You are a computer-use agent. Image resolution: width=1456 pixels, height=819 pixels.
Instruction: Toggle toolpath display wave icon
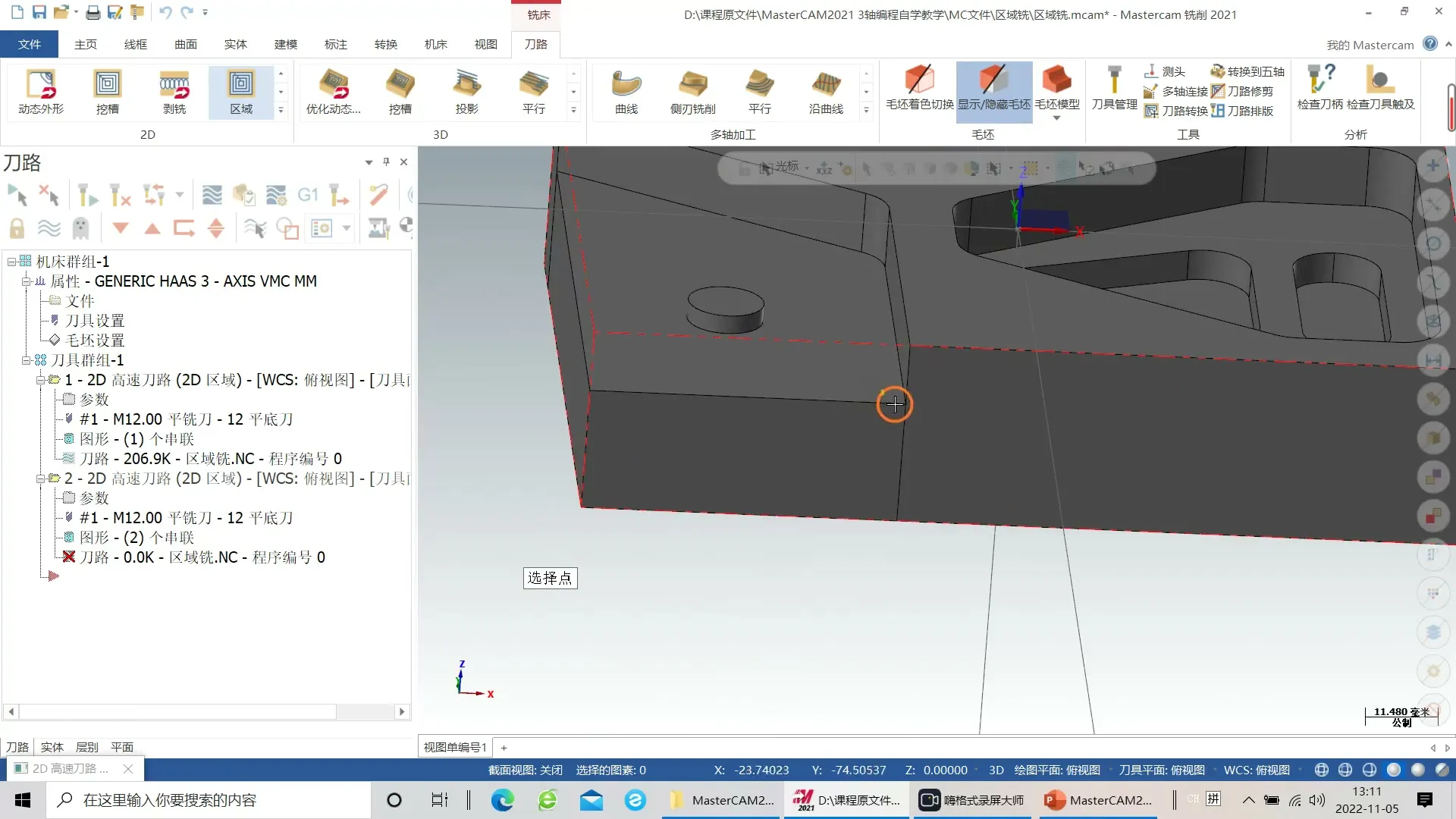[x=49, y=228]
